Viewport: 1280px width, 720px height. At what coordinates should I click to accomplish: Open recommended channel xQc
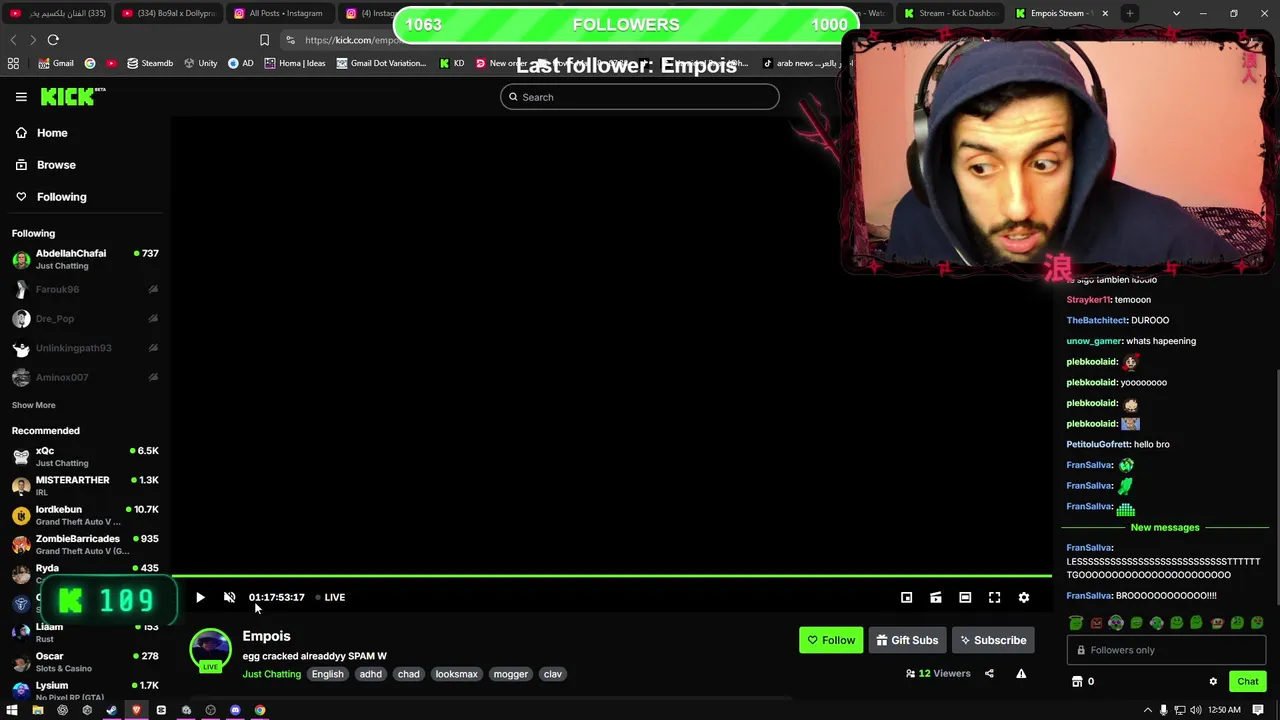pyautogui.click(x=85, y=456)
